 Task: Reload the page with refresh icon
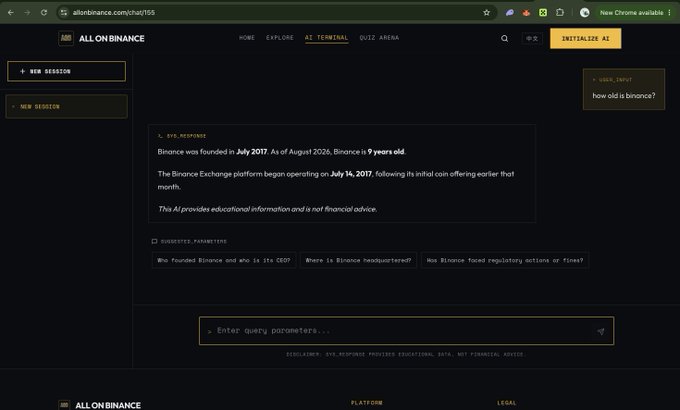pos(44,13)
